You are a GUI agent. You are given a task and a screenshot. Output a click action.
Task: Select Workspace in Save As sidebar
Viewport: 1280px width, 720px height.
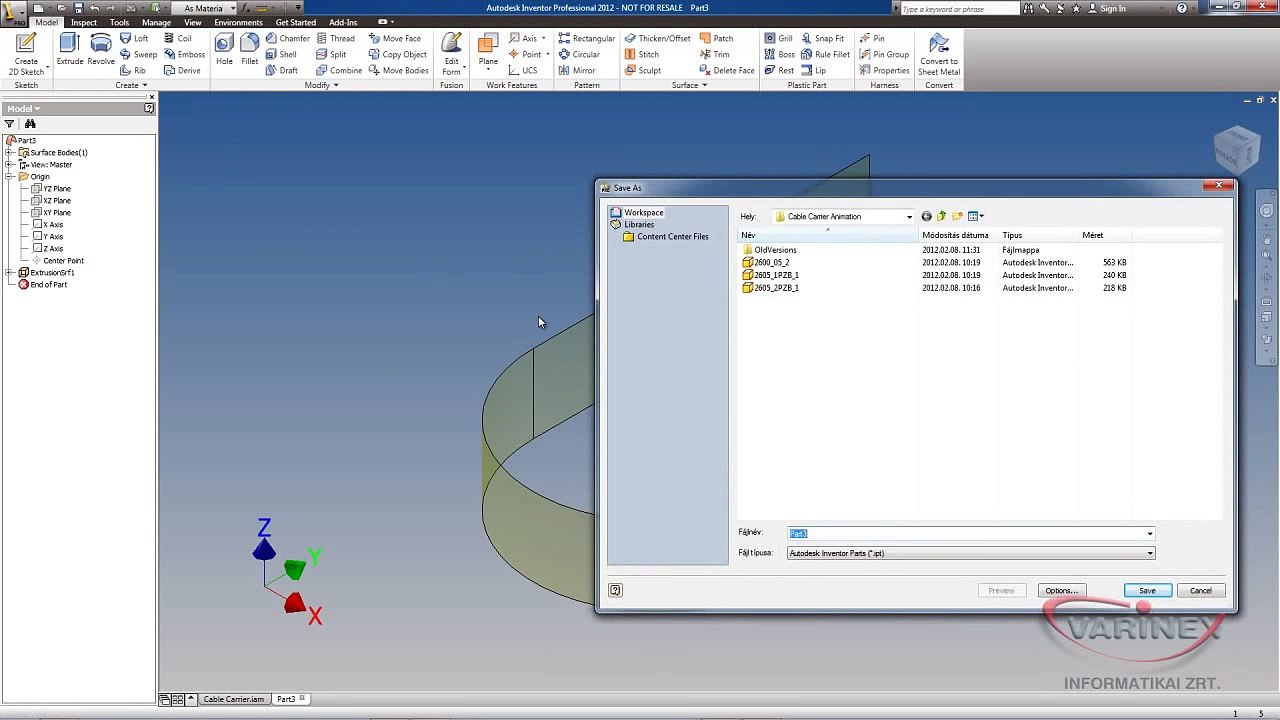[x=637, y=212]
